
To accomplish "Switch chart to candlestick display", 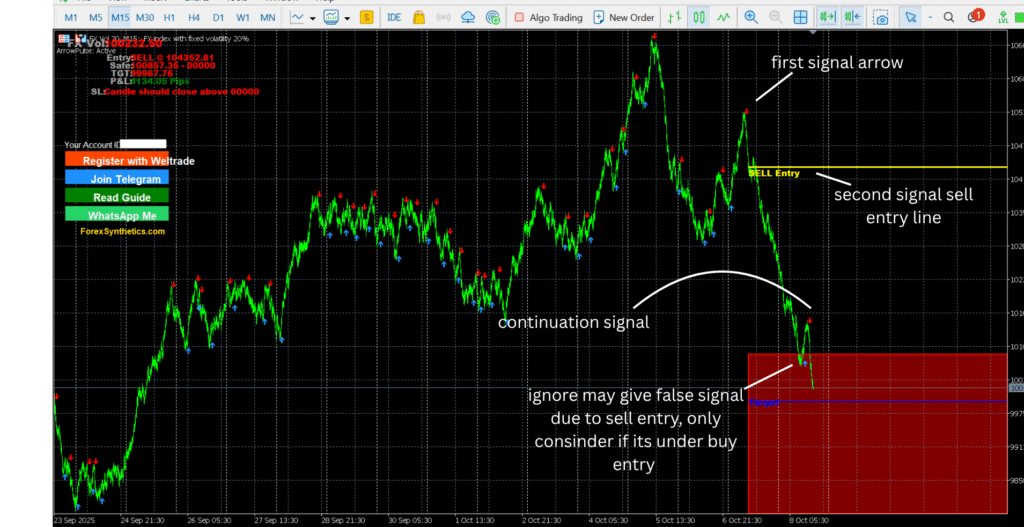I will (700, 17).
